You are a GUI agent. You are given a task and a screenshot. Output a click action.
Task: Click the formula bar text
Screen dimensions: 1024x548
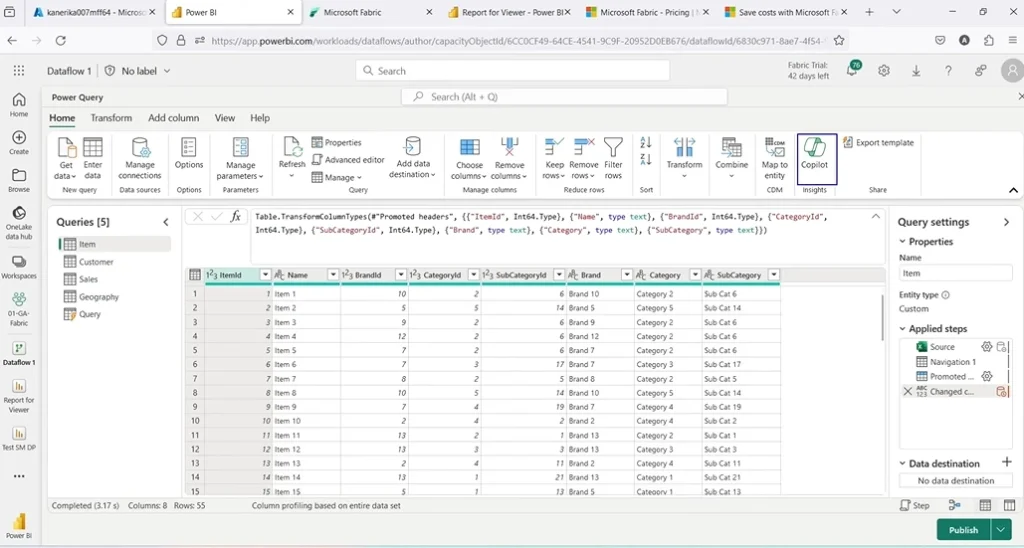tap(541, 223)
